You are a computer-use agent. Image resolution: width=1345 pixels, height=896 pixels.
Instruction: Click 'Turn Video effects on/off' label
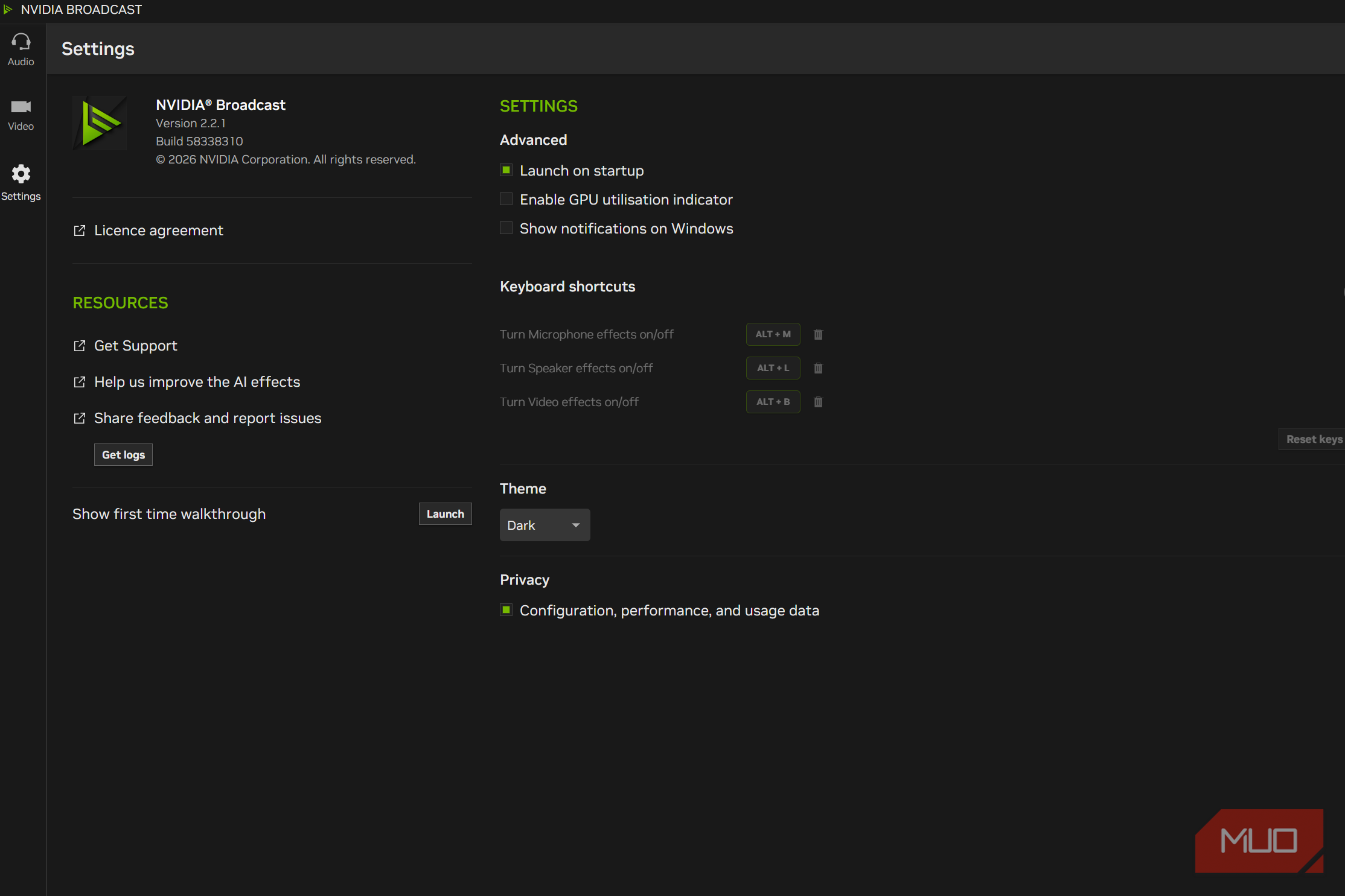(569, 402)
